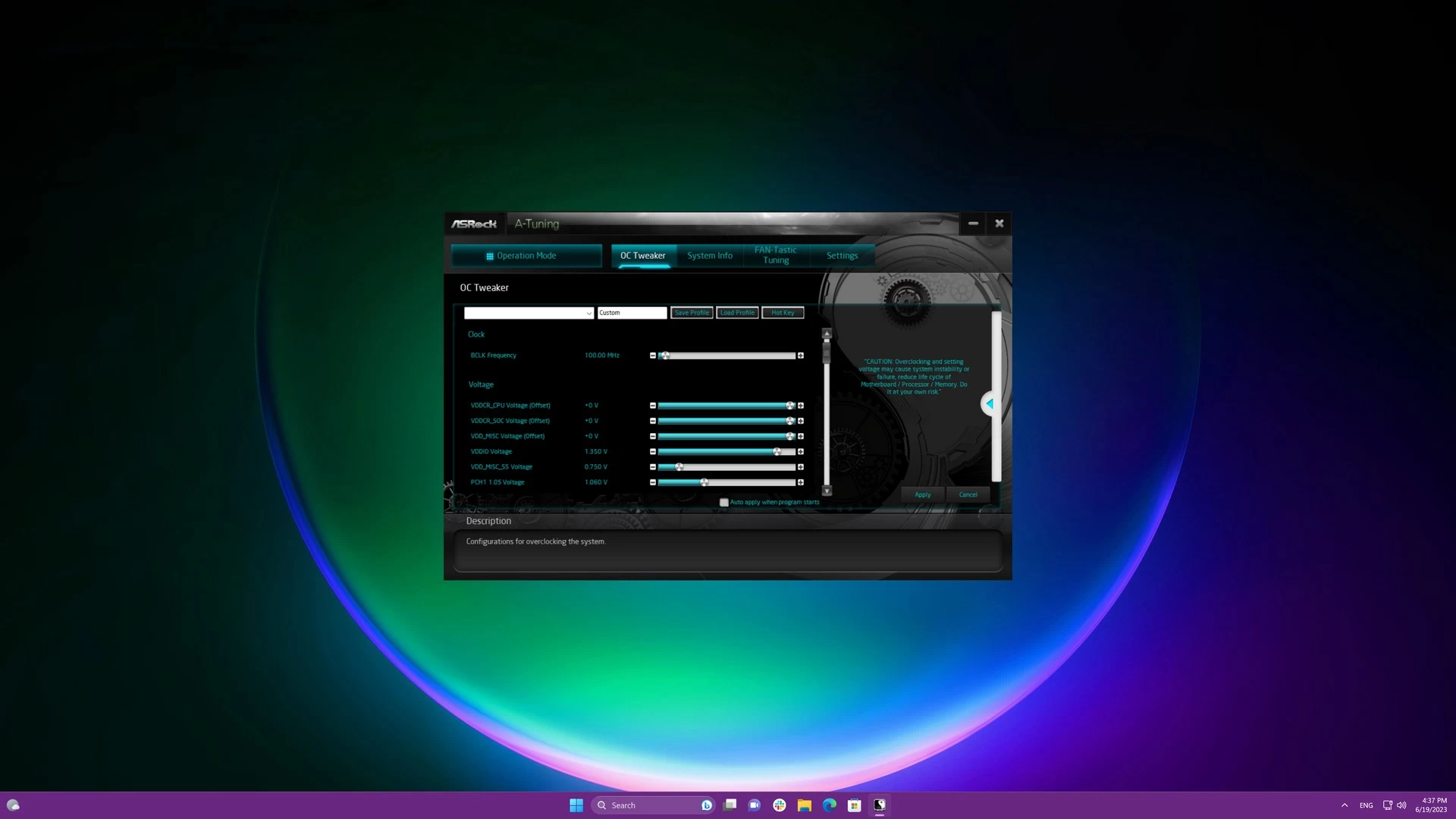The image size is (1456, 819).
Task: Click the Operation Mode grid icon
Action: 490,256
